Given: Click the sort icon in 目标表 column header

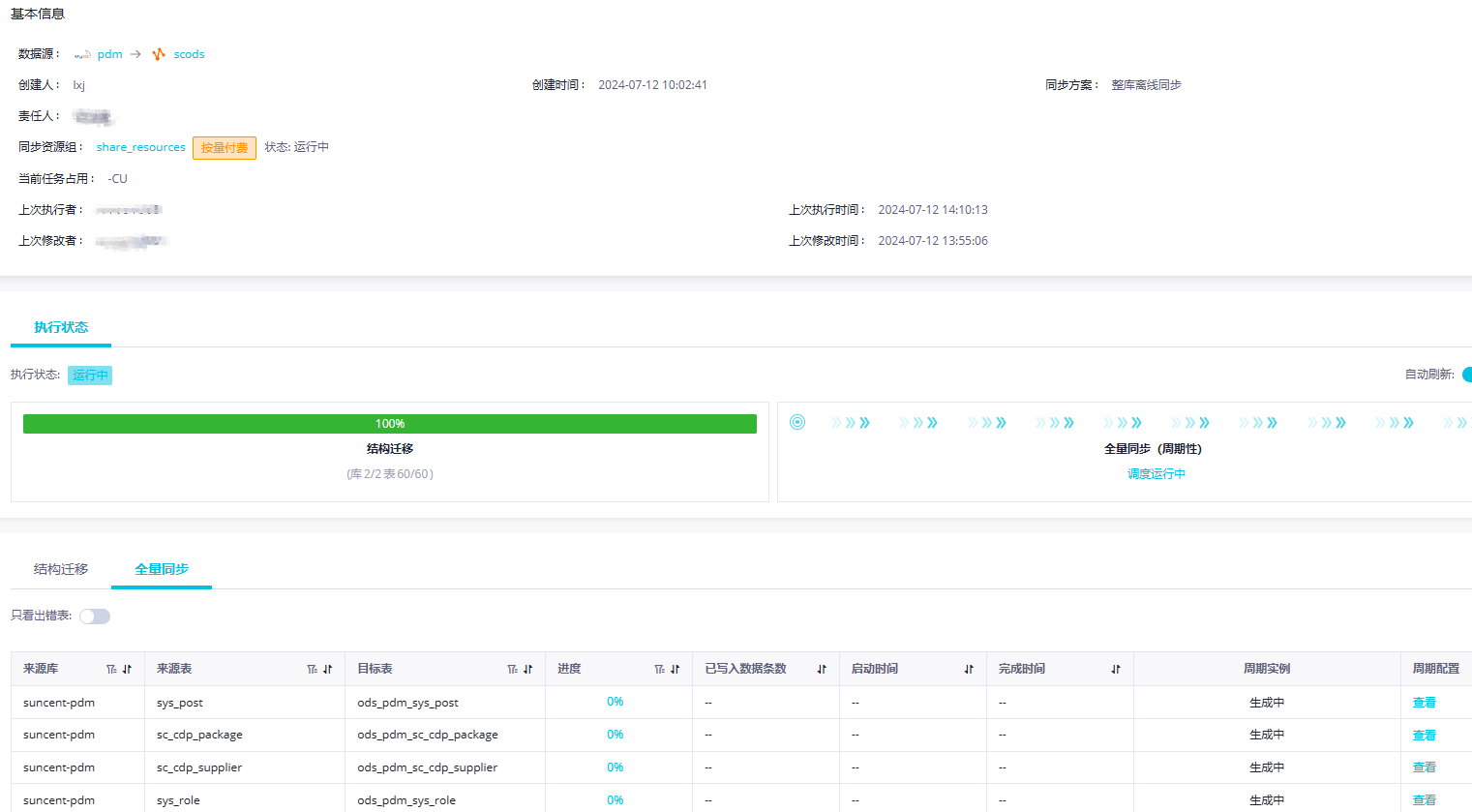Looking at the screenshot, I should (528, 670).
